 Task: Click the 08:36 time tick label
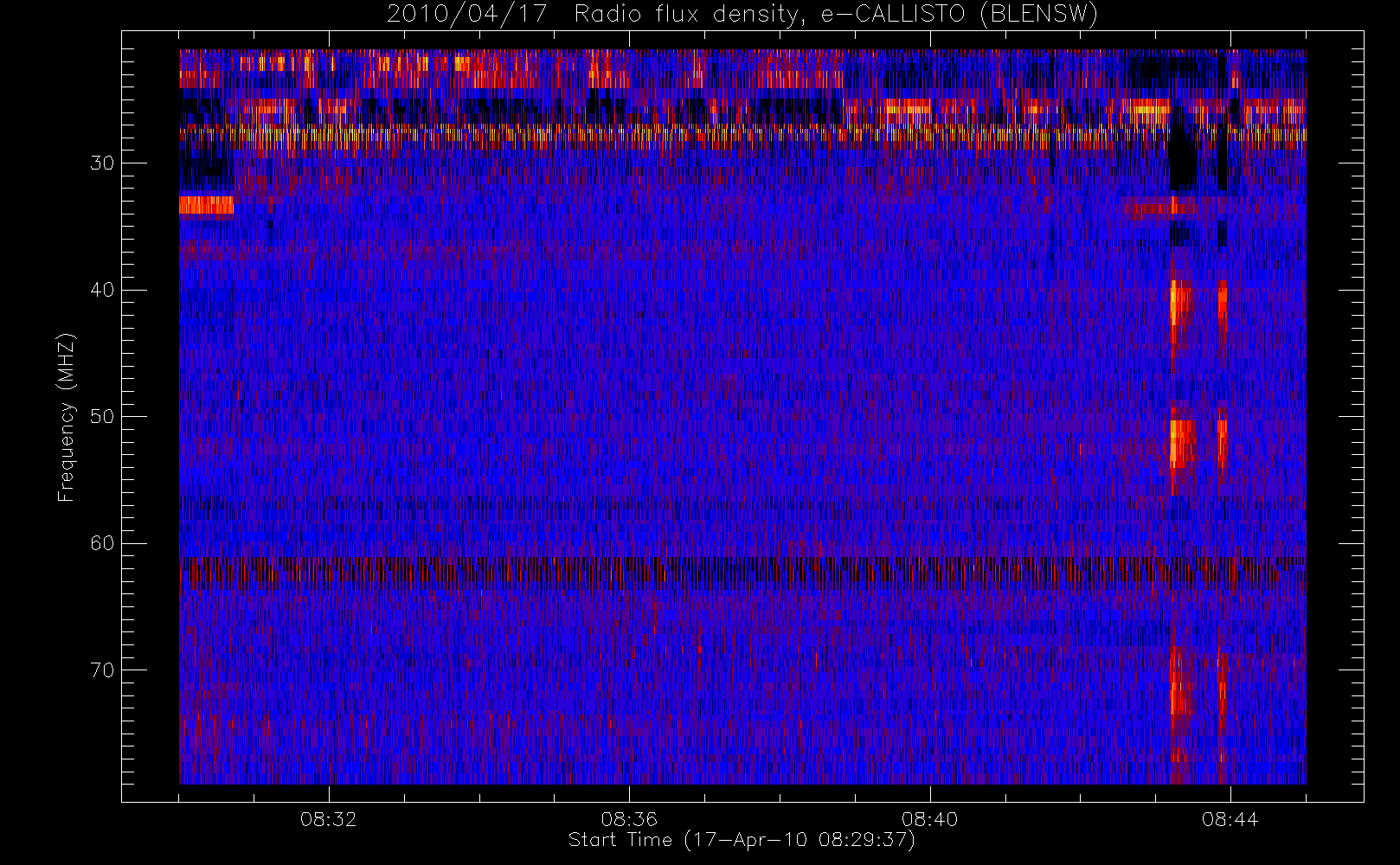629,819
